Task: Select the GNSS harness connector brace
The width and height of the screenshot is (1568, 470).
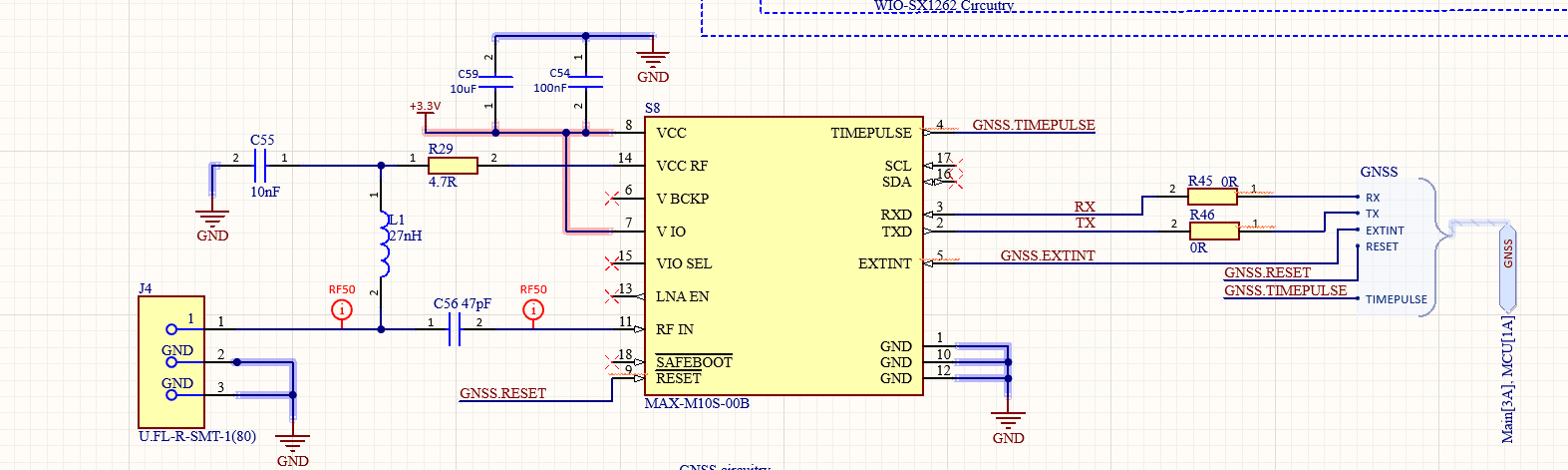Action: (1435, 247)
